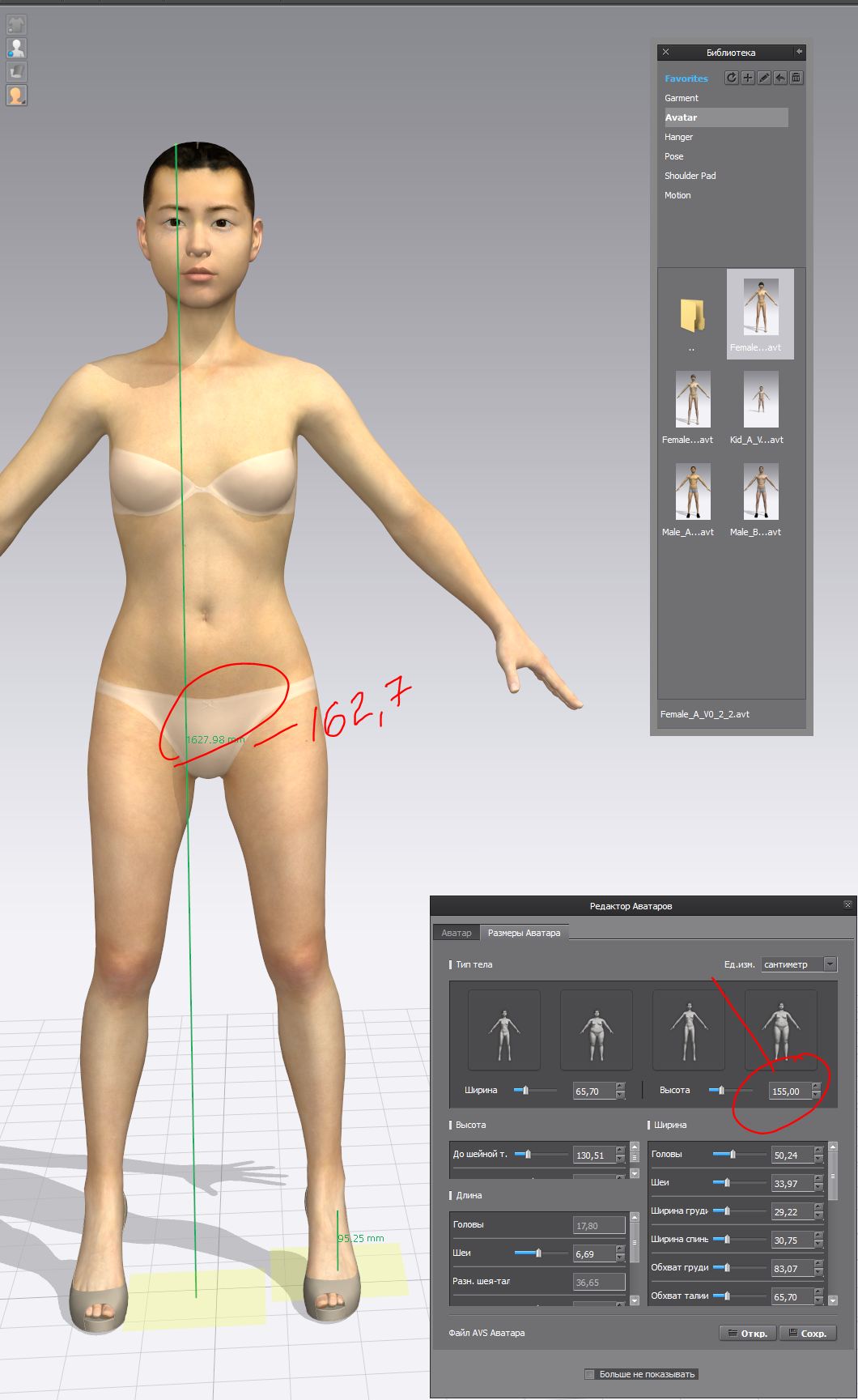The width and height of the screenshot is (858, 1400).
Task: Decrease the Высота 155,00 value with down arrow
Action: point(816,1096)
